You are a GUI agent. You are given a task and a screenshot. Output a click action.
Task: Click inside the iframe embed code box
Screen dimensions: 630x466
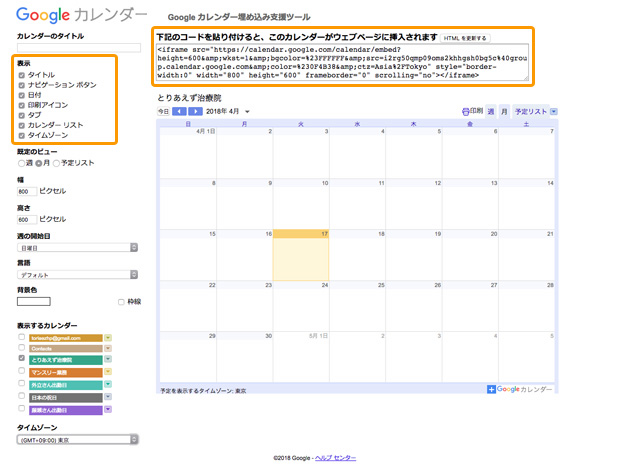pos(342,62)
